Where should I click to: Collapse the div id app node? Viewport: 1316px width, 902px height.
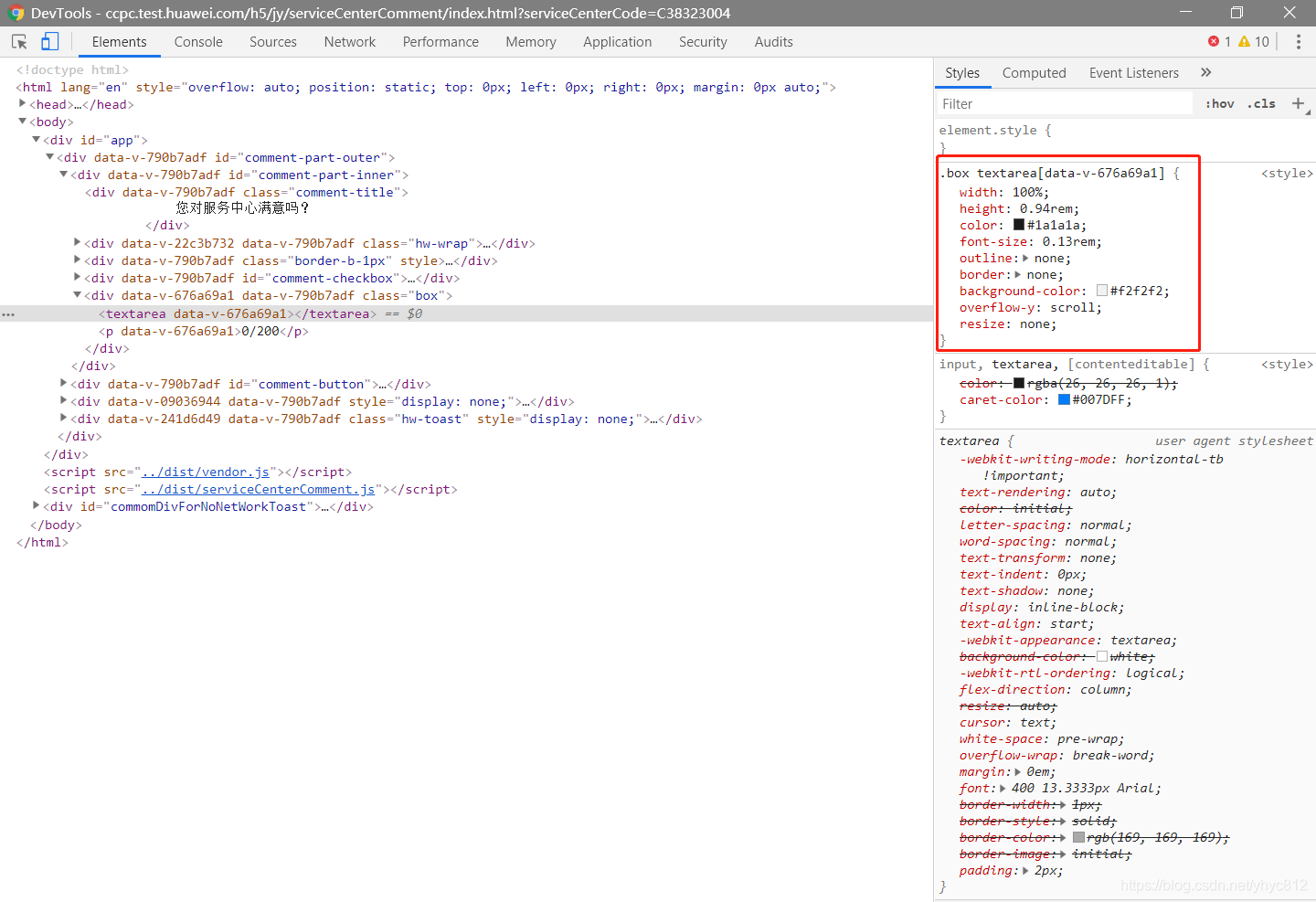pos(37,139)
